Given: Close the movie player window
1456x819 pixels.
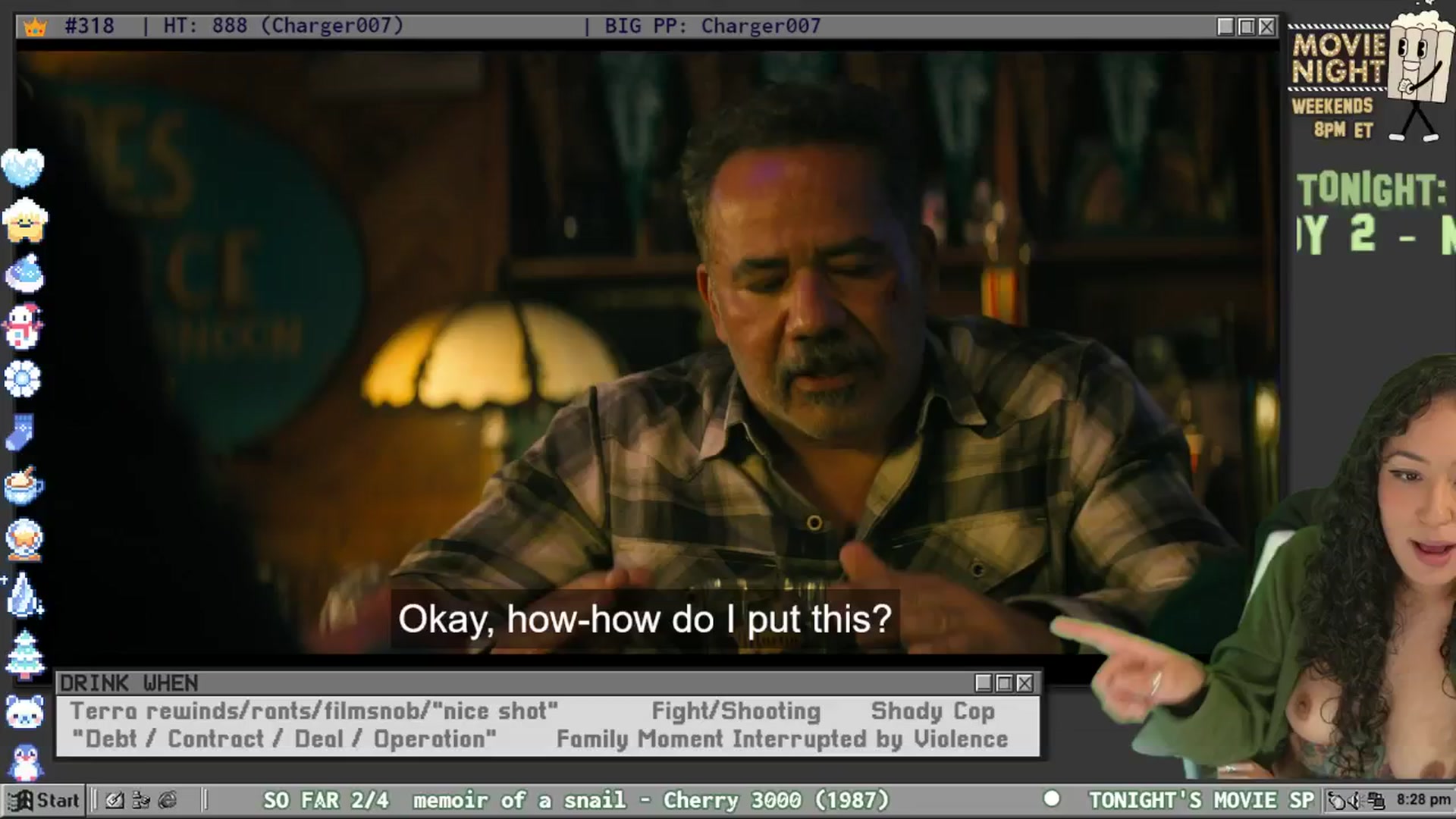Looking at the screenshot, I should [1266, 27].
